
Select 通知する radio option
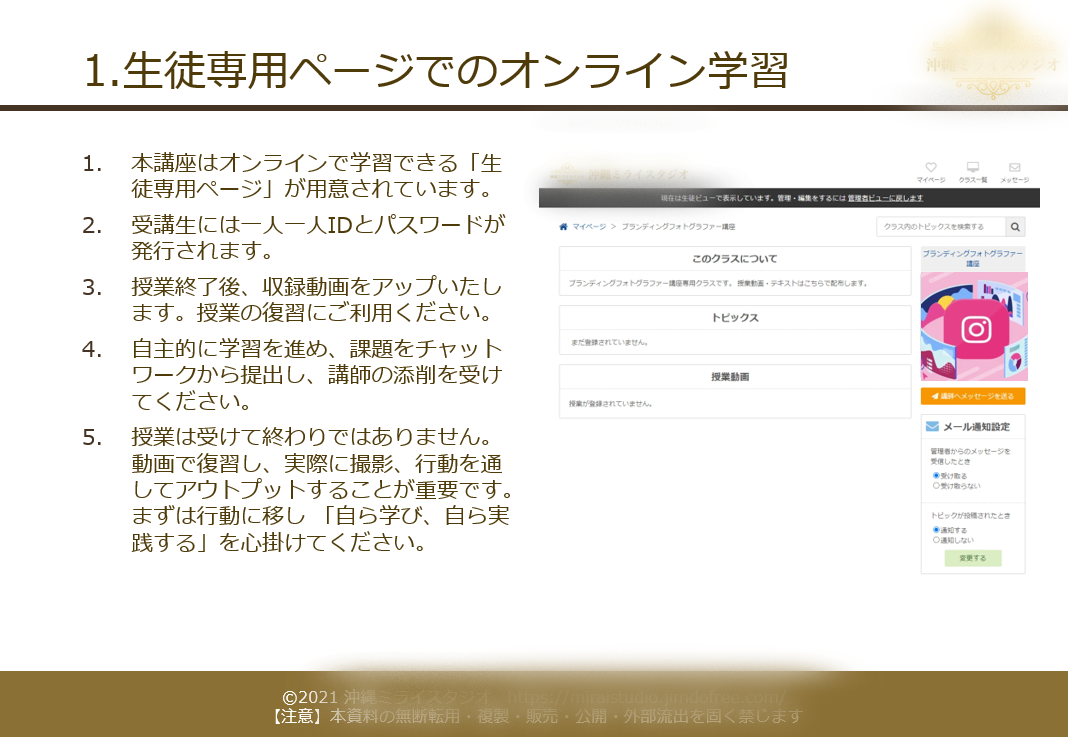point(936,530)
